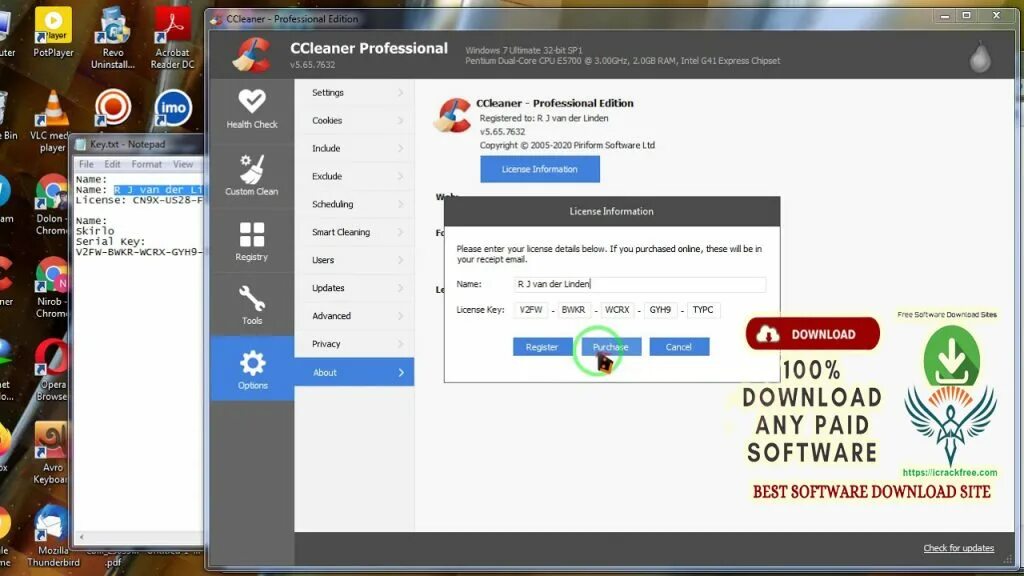This screenshot has width=1024, height=576.
Task: Open the Cookies options page
Action: click(355, 121)
